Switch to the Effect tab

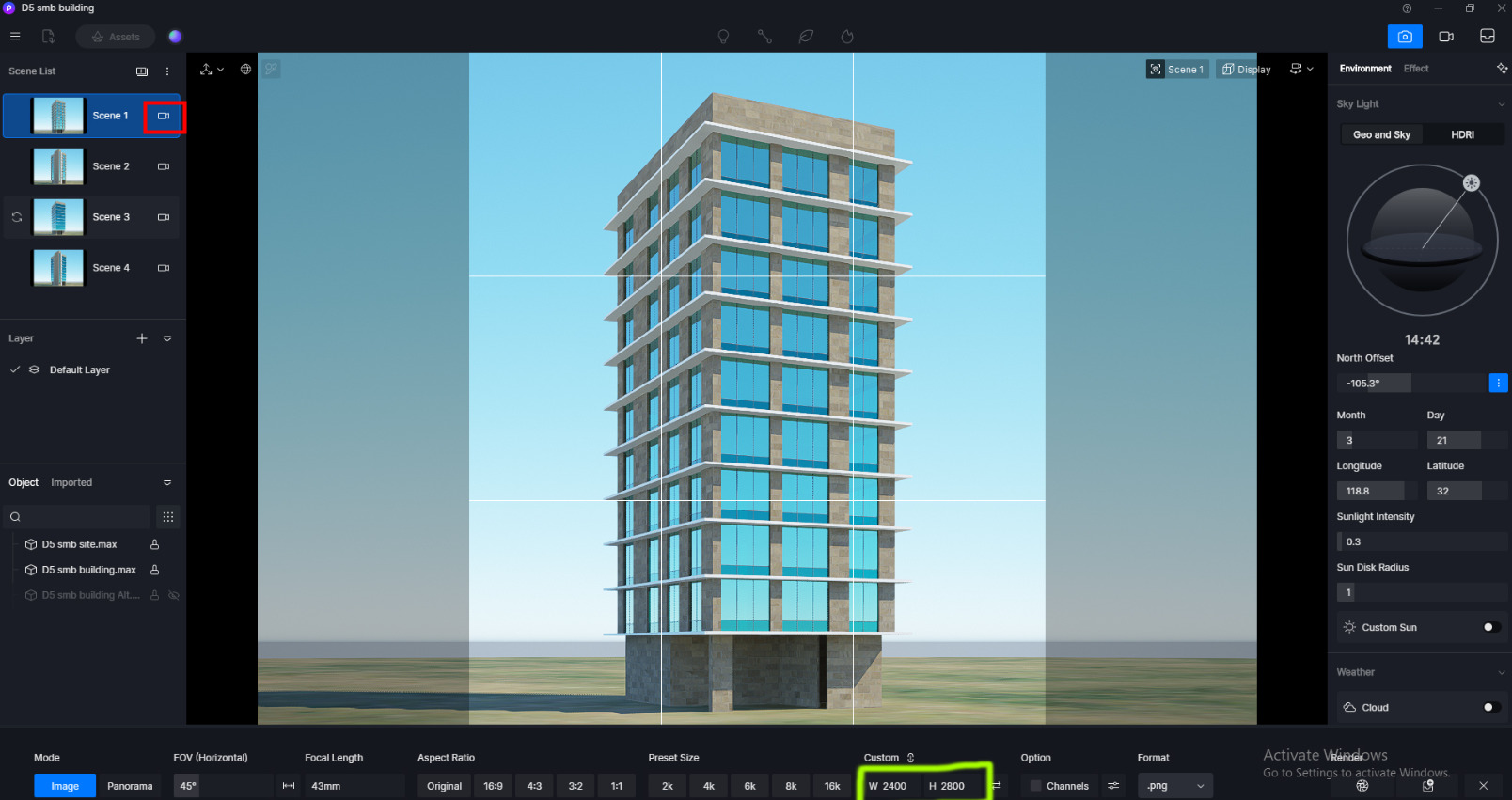coord(1416,69)
